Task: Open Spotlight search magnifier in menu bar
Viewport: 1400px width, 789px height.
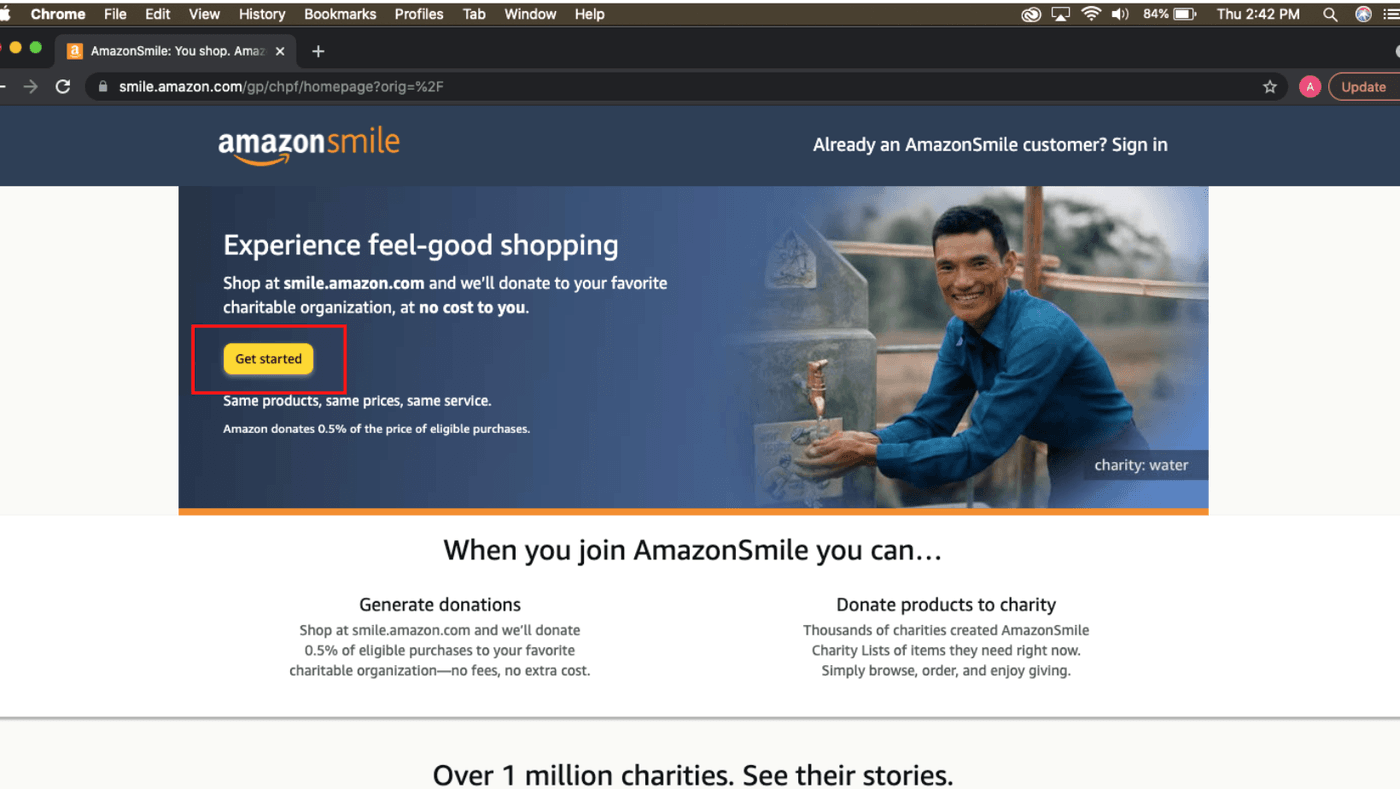Action: click(1330, 14)
